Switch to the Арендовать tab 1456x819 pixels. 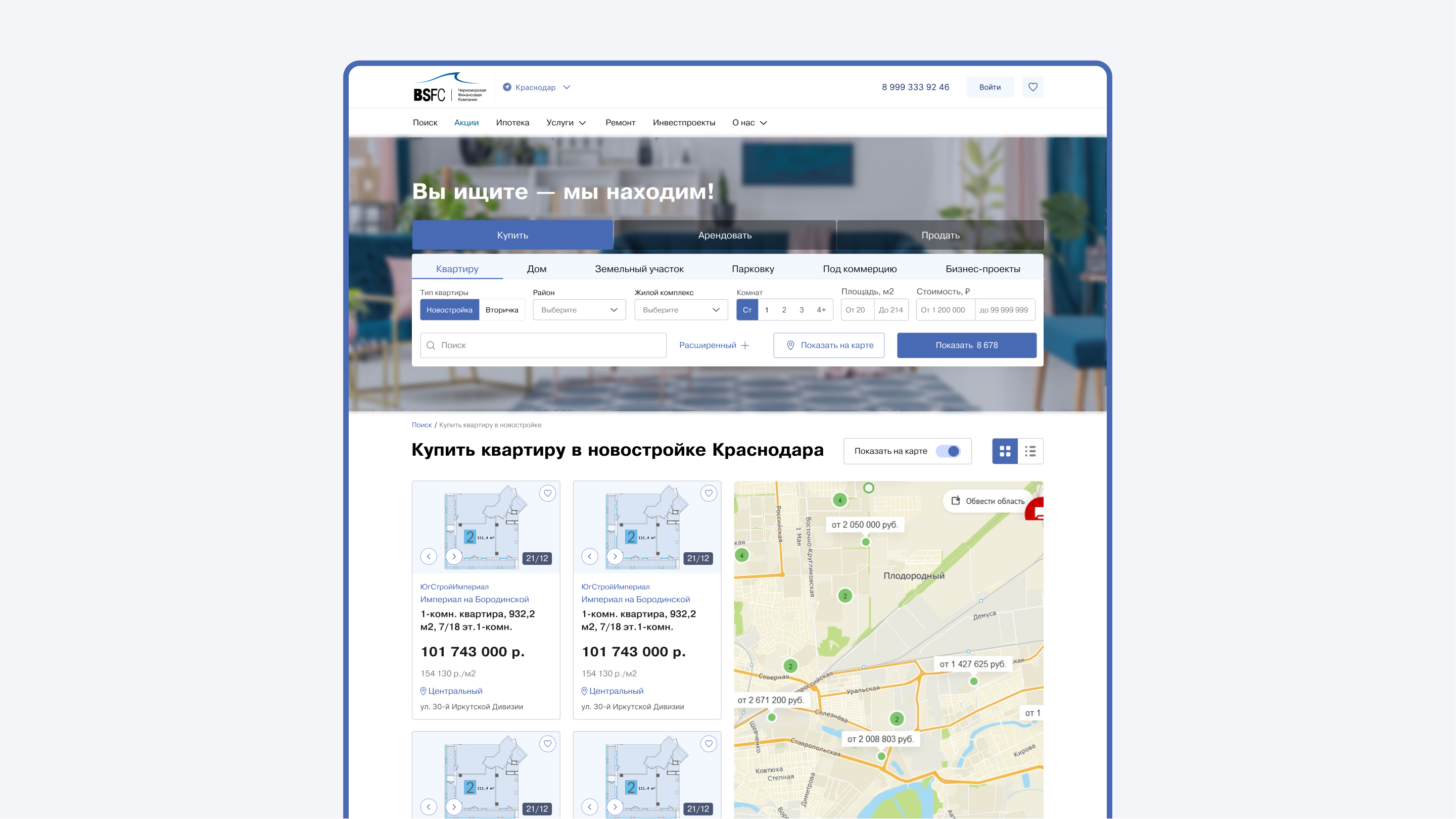pos(725,235)
